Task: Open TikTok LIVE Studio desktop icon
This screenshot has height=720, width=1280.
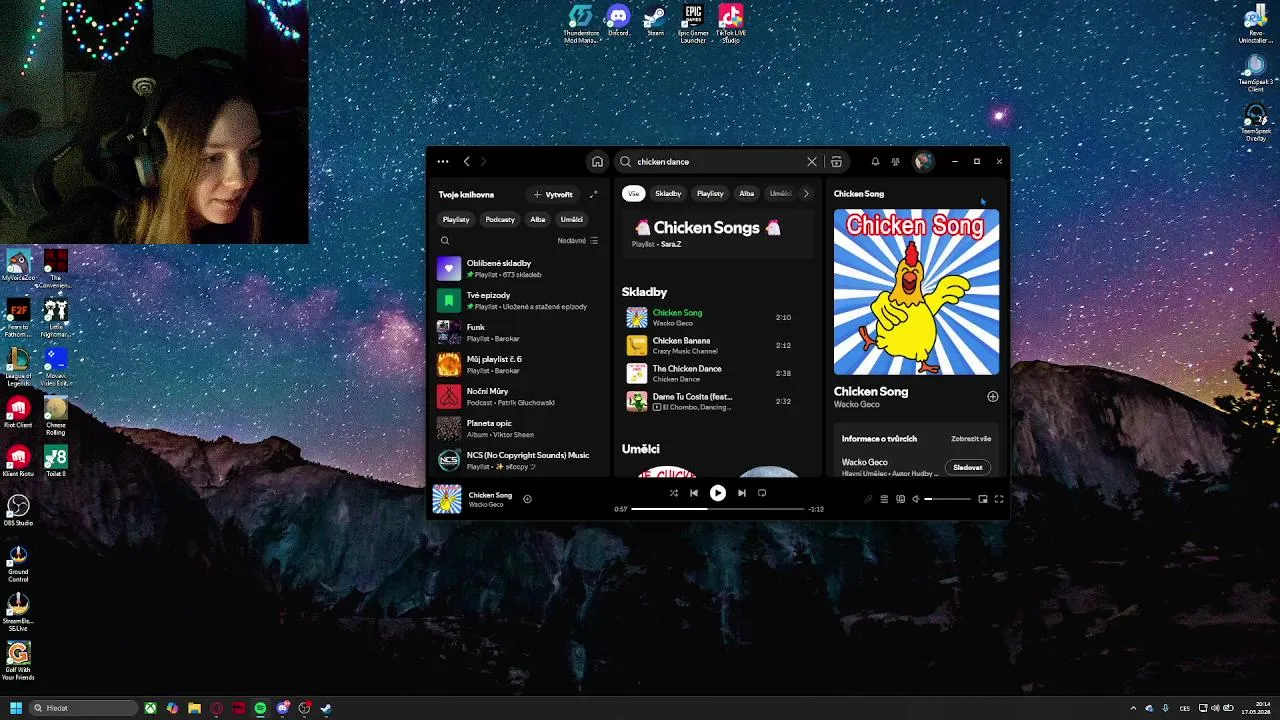Action: pos(731,24)
